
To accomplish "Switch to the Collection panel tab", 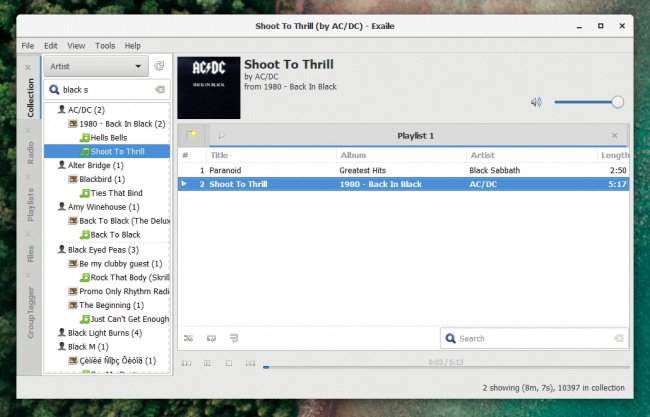I will pos(30,98).
